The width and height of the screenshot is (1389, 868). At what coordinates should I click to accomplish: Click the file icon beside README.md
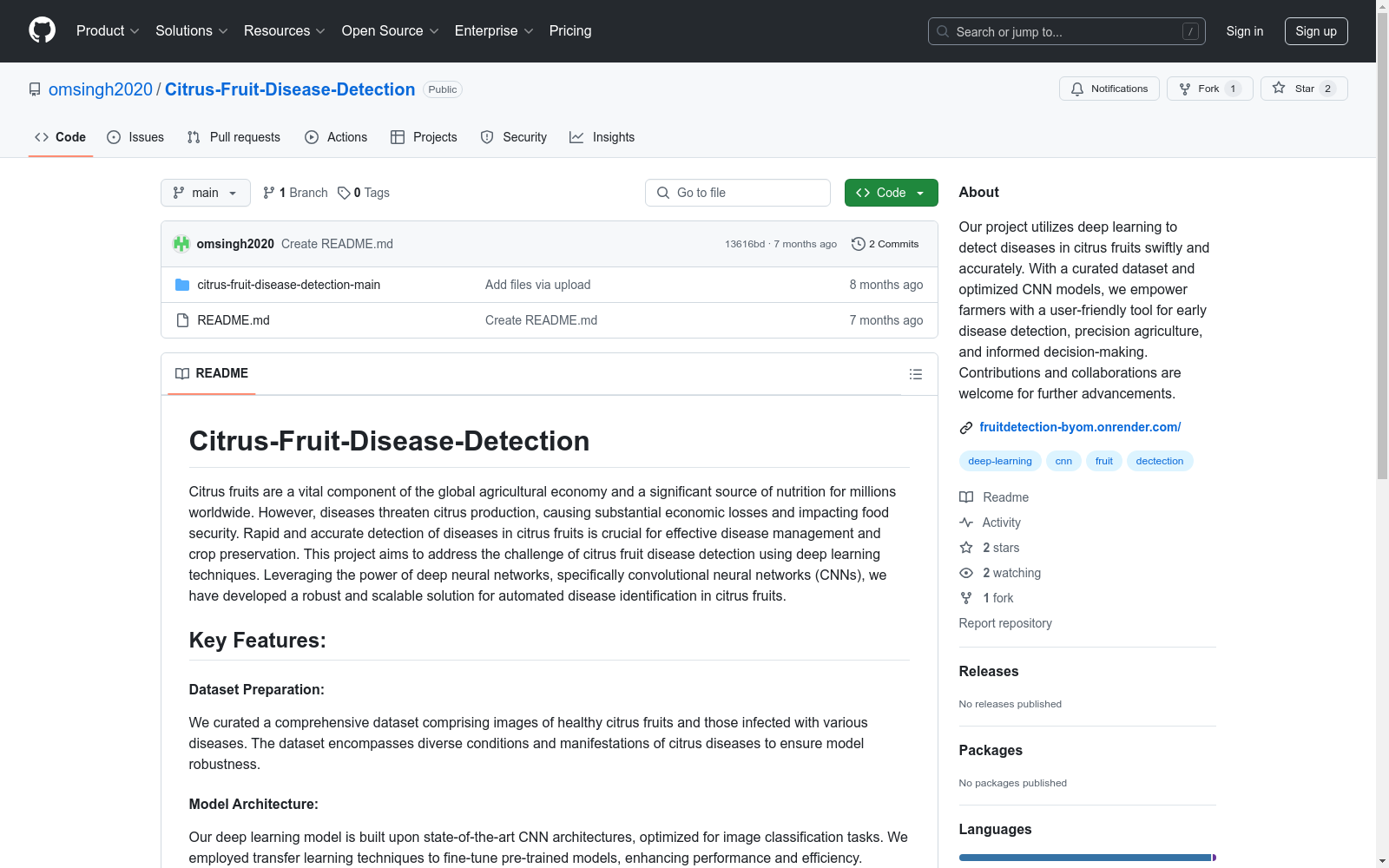coord(182,320)
